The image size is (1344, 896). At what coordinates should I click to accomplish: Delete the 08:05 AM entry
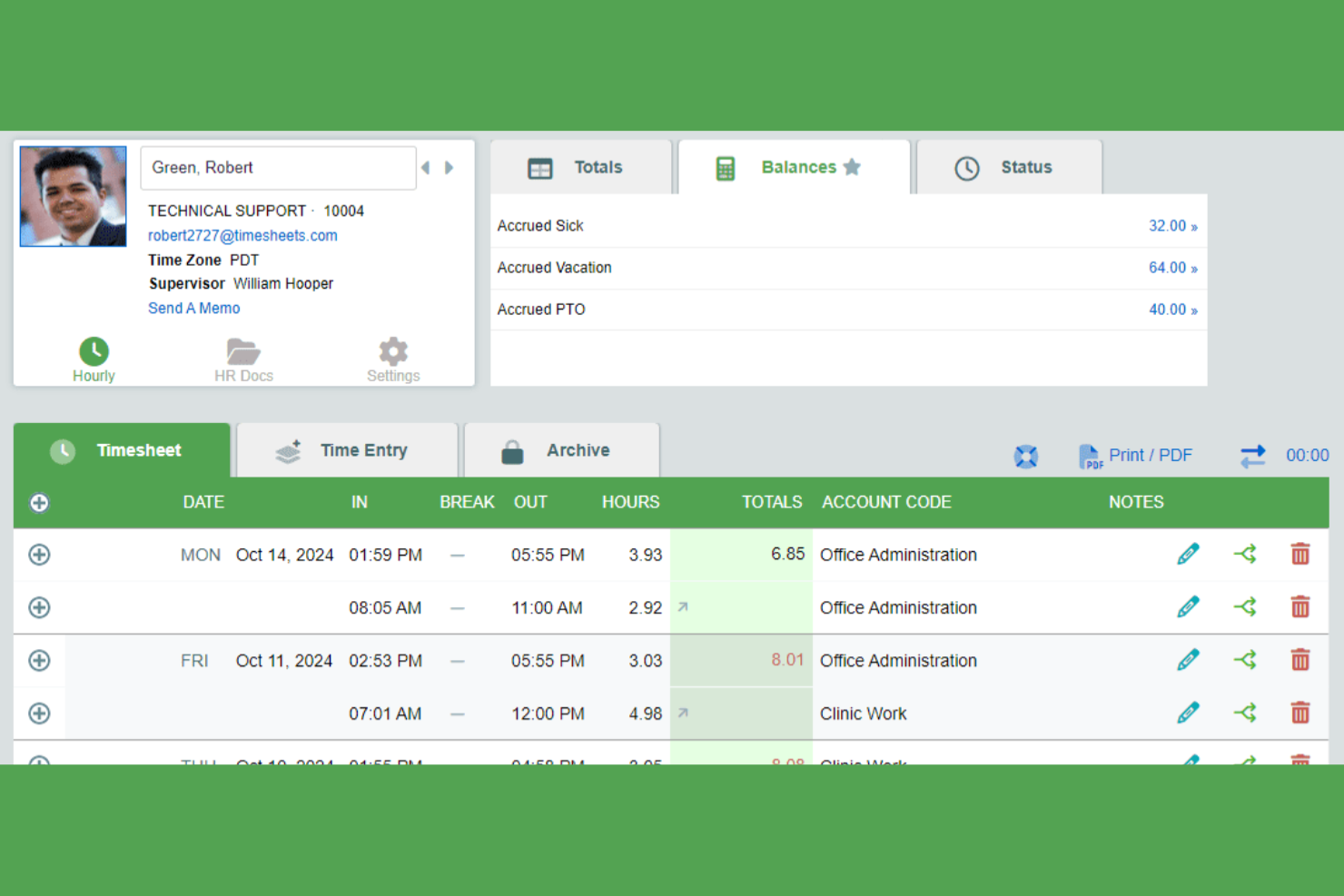click(1300, 606)
